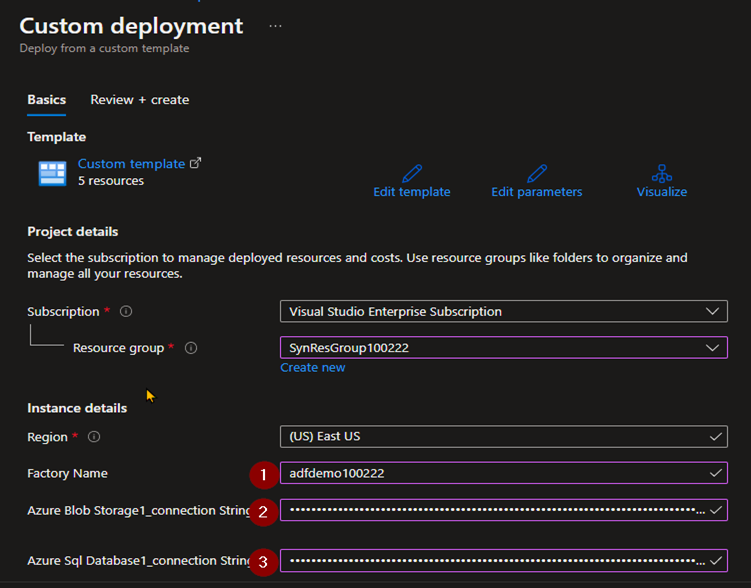The height and width of the screenshot is (588, 751).
Task: Open the Region dropdown showing East US
Action: (504, 437)
